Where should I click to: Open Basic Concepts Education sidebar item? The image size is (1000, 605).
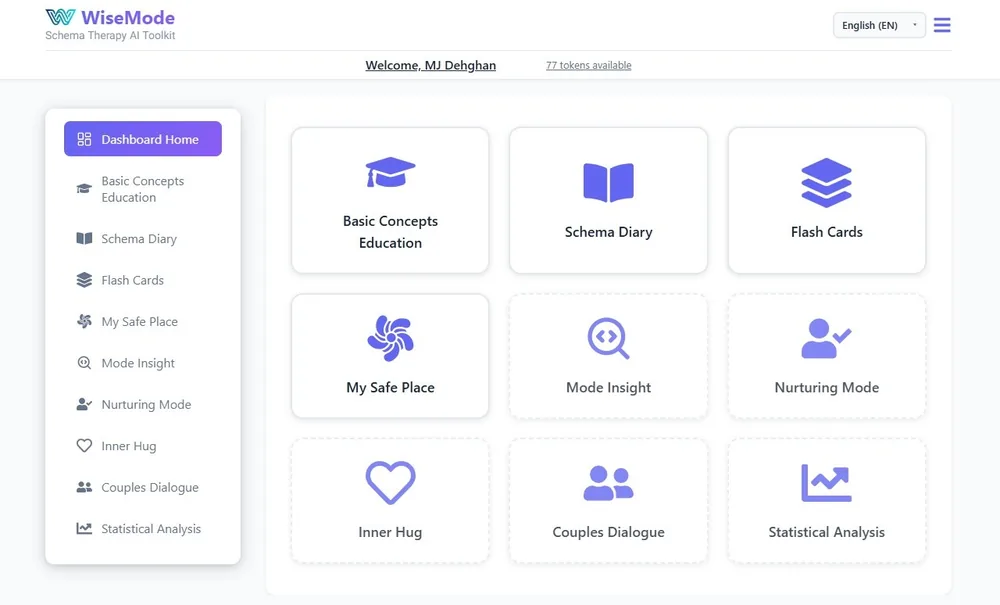coord(143,189)
